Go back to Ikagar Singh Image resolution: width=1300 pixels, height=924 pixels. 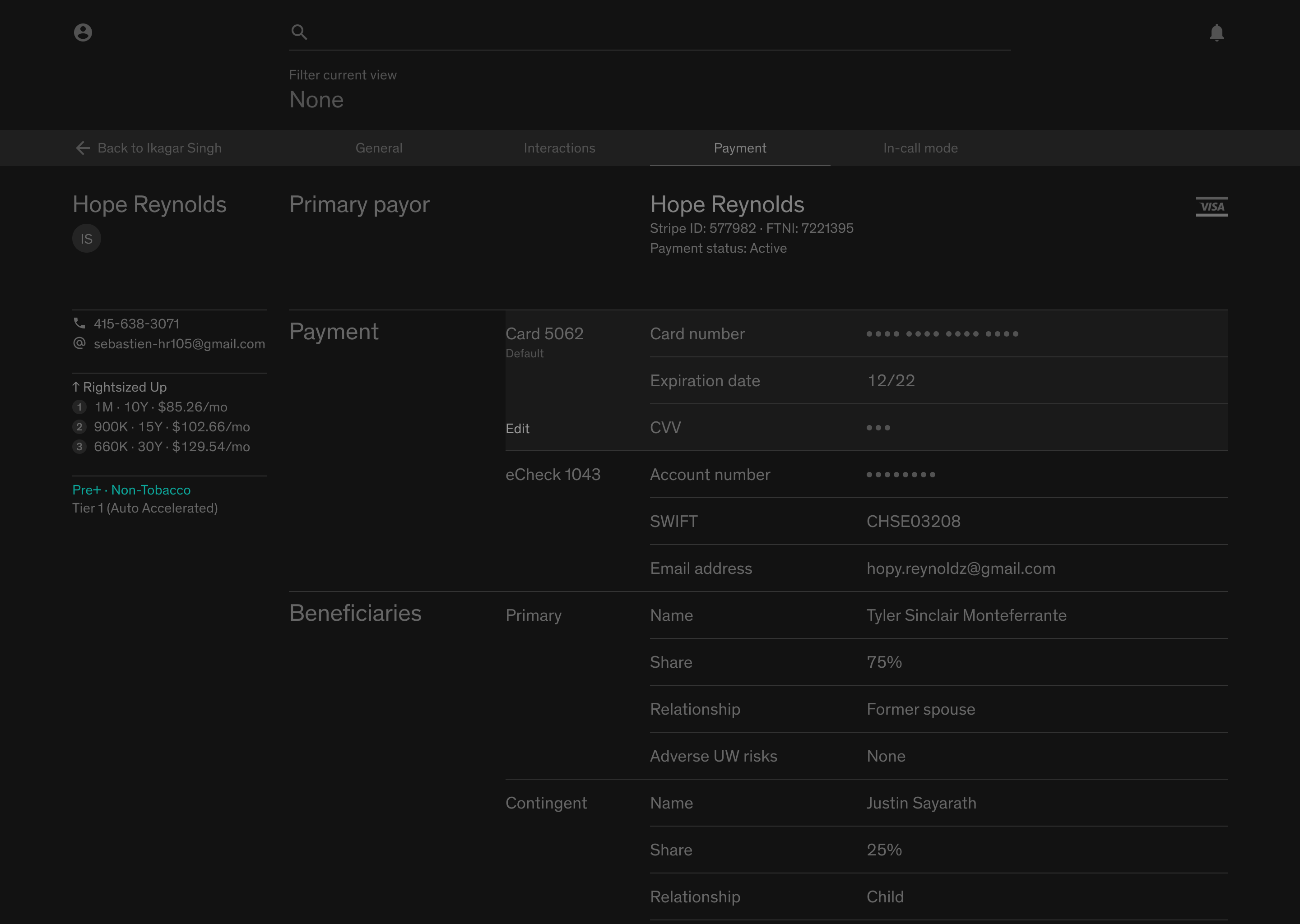click(x=159, y=148)
